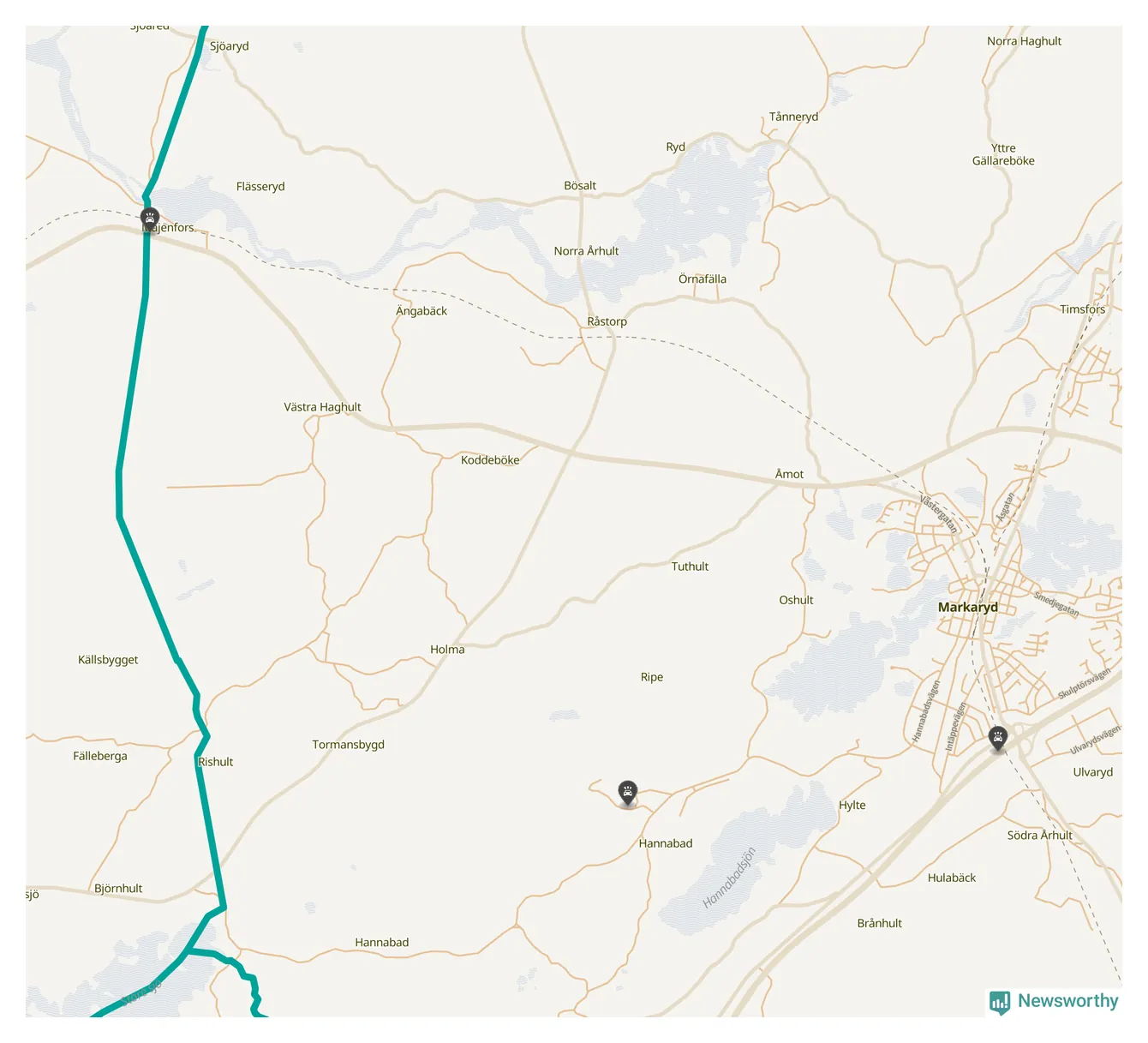Click the Tuthult place label
The width and height of the screenshot is (1148, 1043).
click(690, 566)
